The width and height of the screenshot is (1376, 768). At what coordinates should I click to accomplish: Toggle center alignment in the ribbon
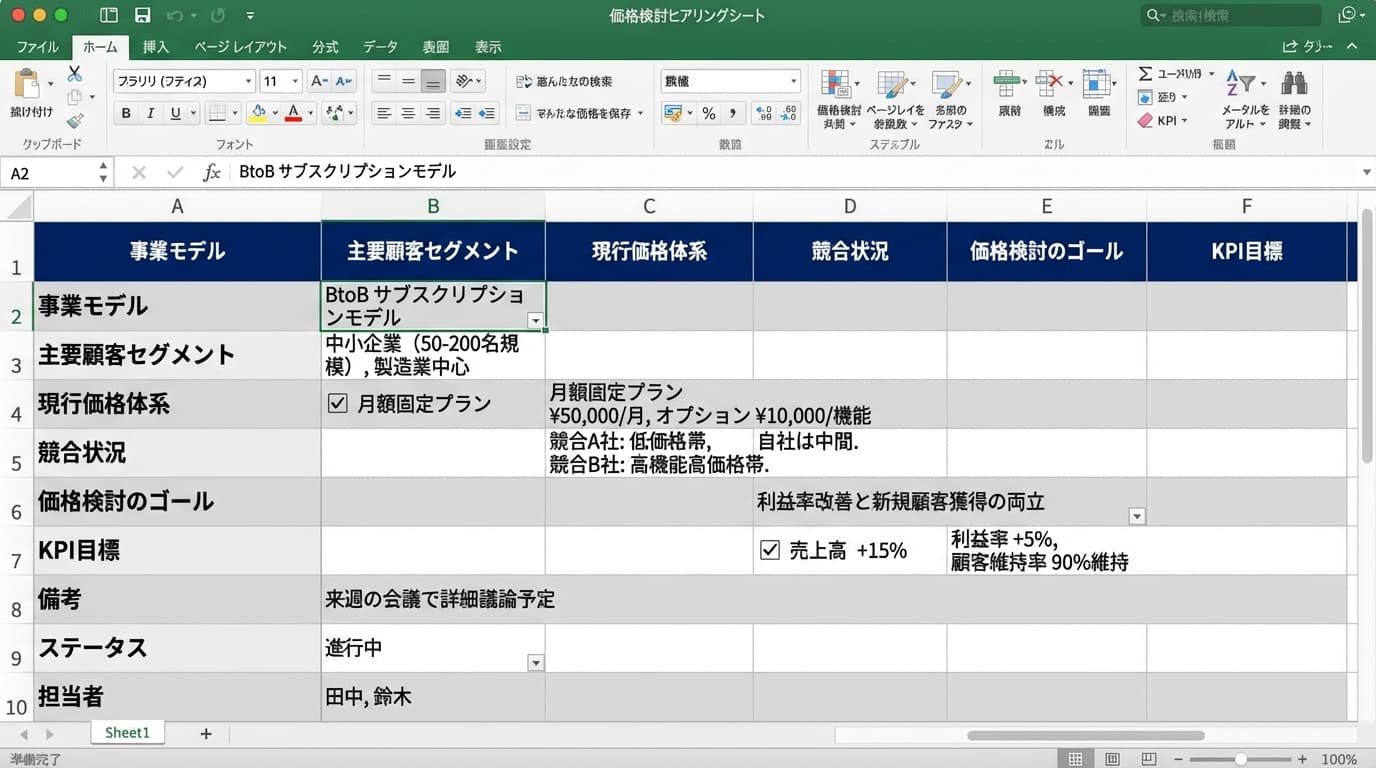[406, 113]
